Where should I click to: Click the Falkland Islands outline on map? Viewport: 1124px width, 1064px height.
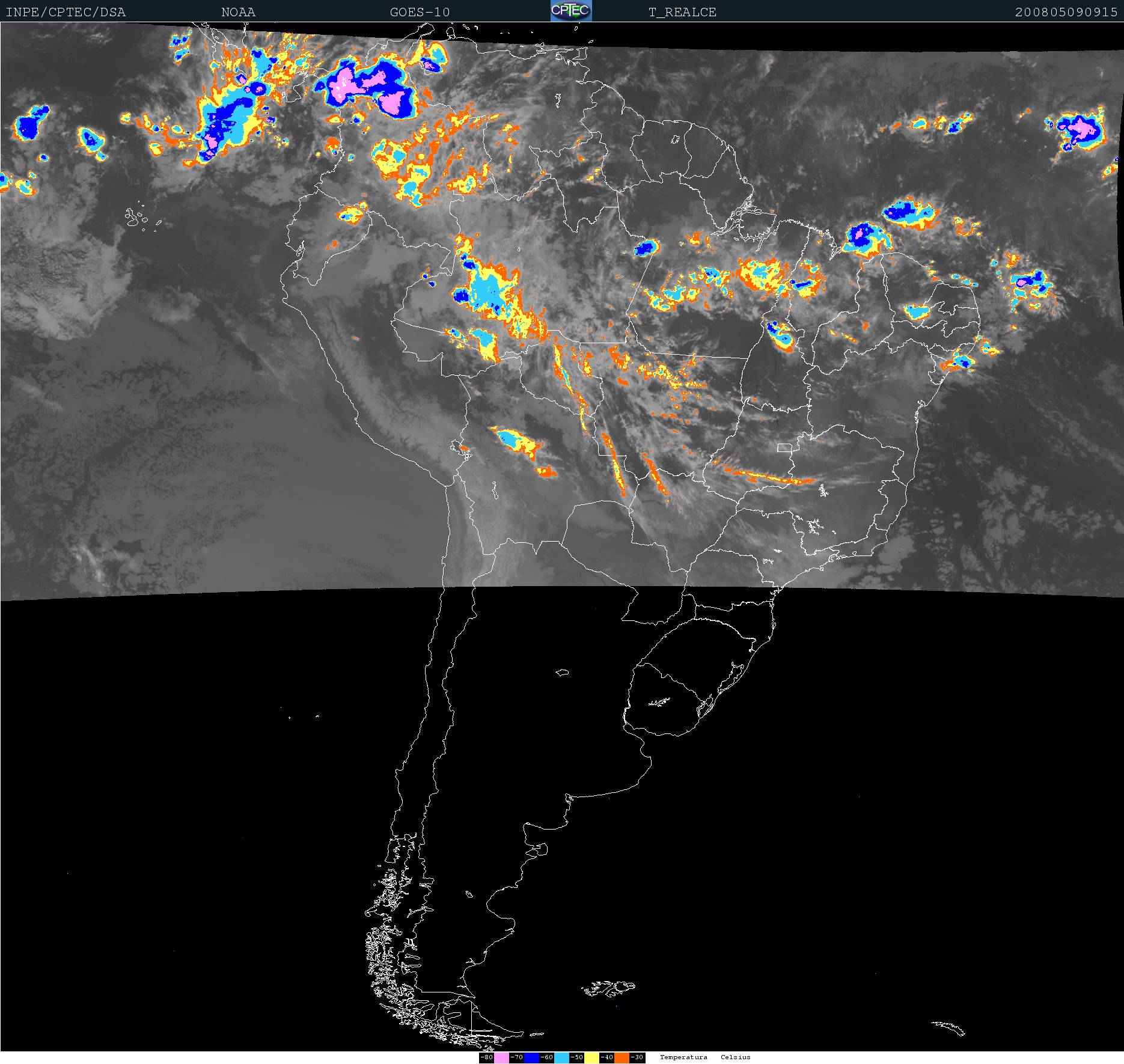point(608,988)
